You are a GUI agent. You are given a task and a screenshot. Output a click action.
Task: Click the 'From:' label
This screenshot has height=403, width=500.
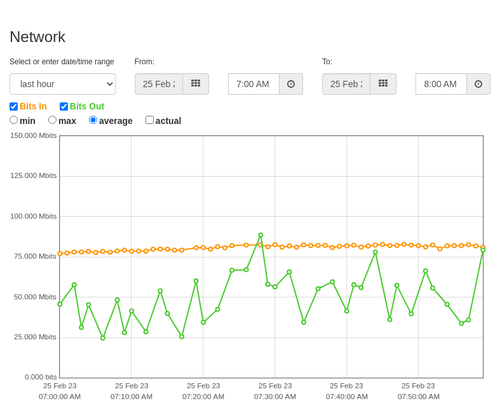(144, 62)
